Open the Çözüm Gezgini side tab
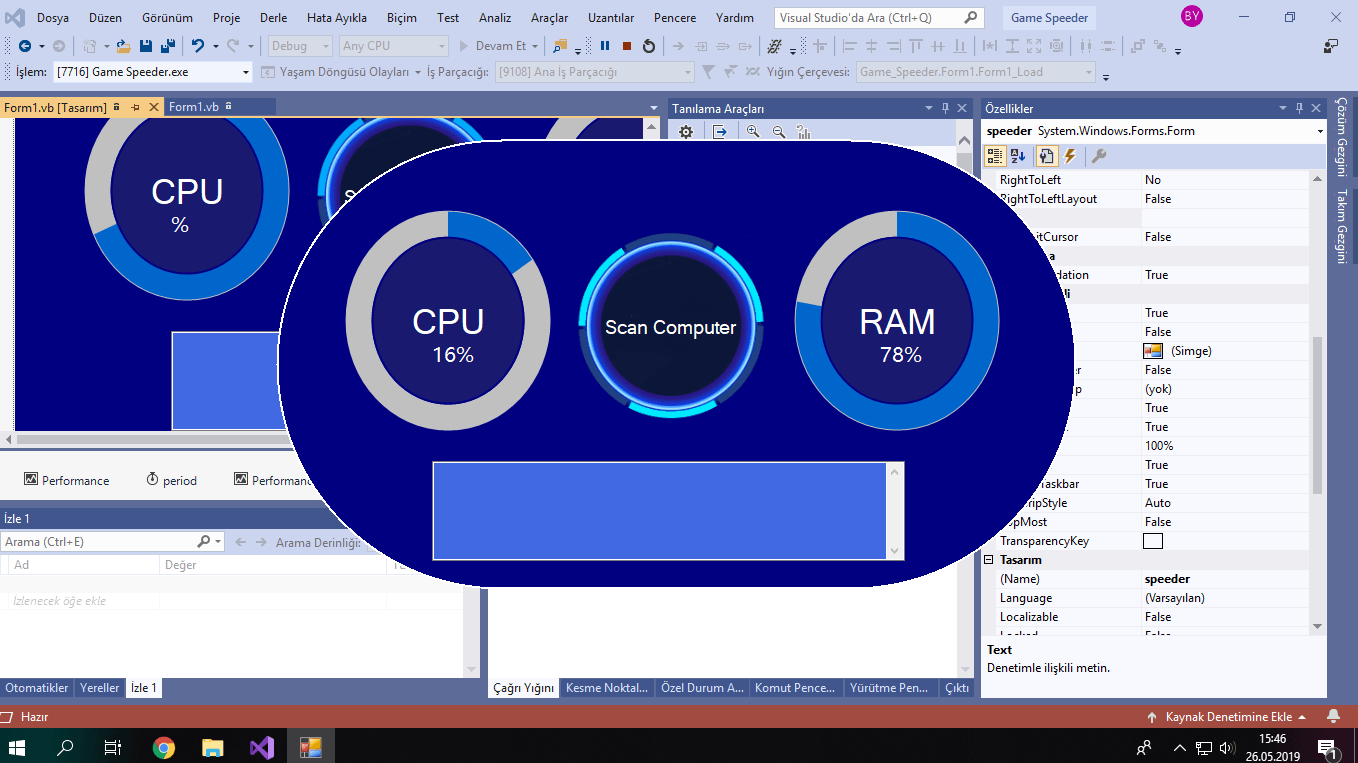The width and height of the screenshot is (1358, 763). point(1343,137)
